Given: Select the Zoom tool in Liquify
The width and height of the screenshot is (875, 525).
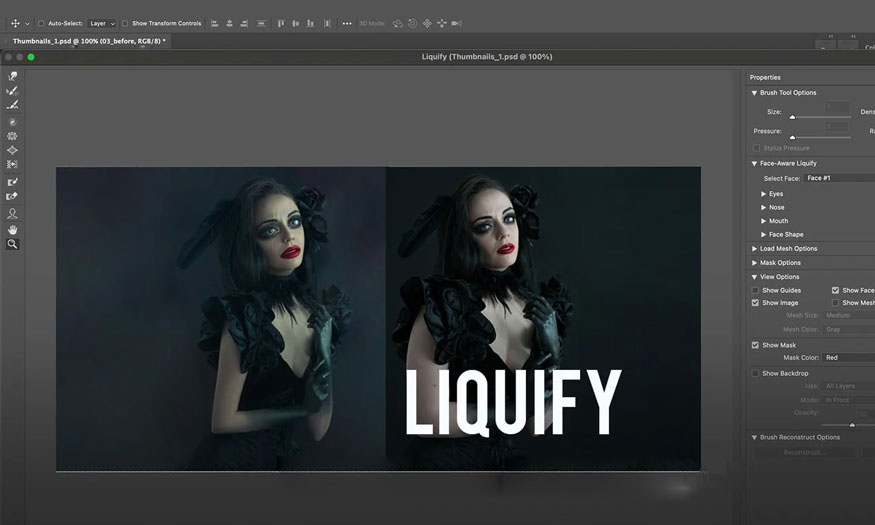Looking at the screenshot, I should [12, 244].
